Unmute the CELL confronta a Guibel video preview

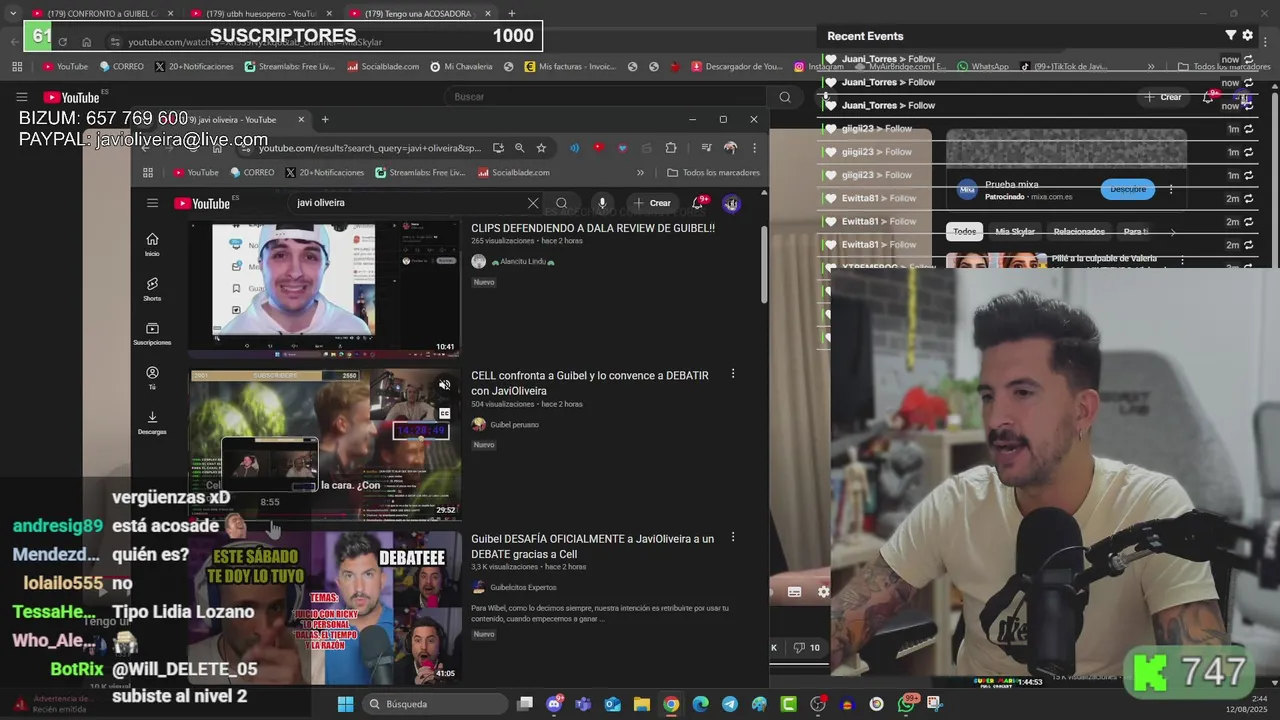coord(445,385)
